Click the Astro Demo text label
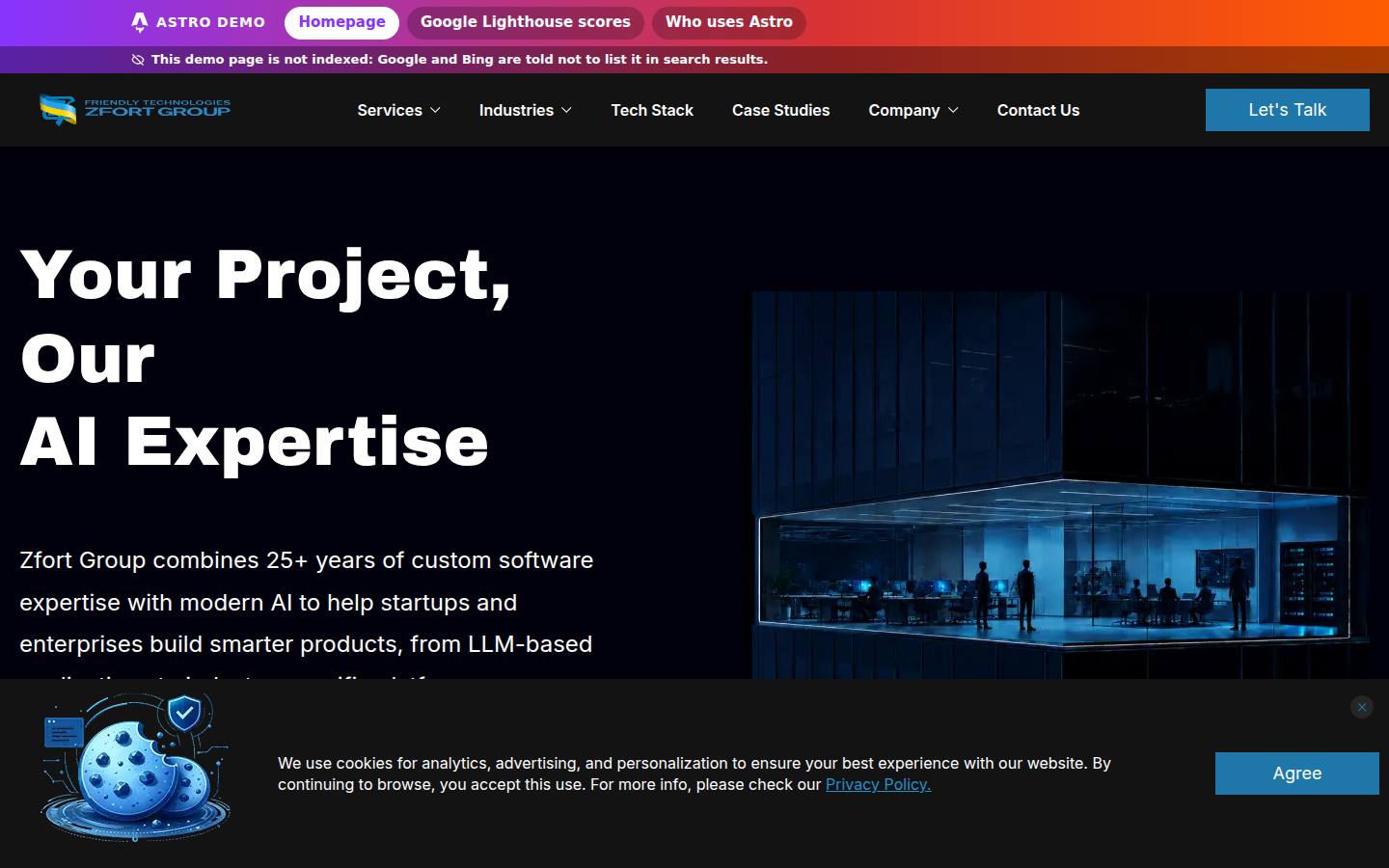Screen dimensions: 1389x868 pyautogui.click(x=210, y=22)
